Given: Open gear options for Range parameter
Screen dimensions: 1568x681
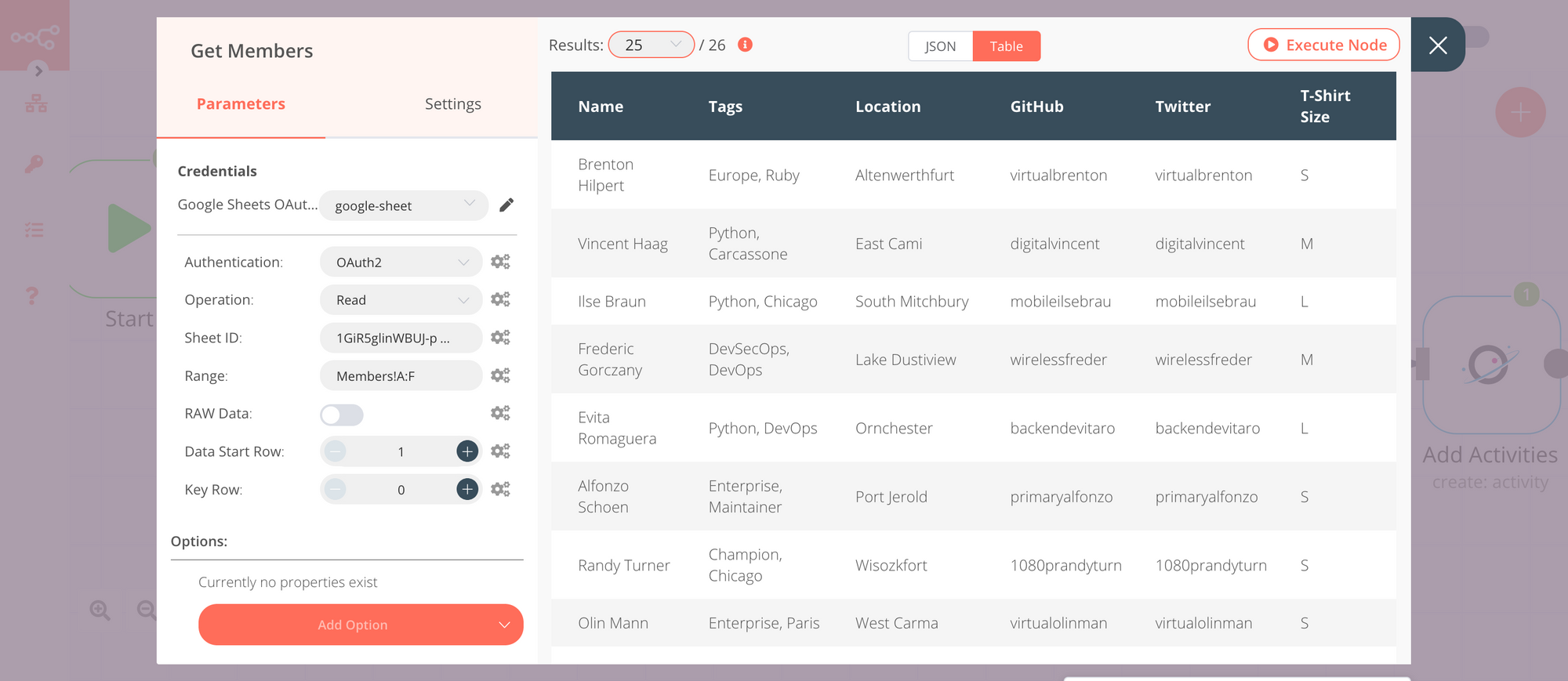Looking at the screenshot, I should (500, 375).
